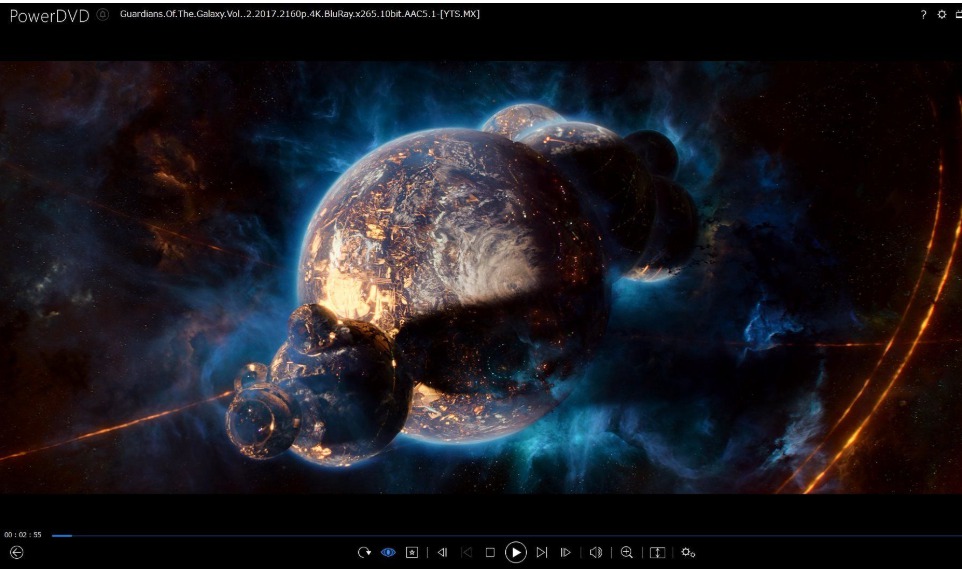This screenshot has height=569, width=962.
Task: Toggle the fit-to-screen aspect icon
Action: pyautogui.click(x=657, y=552)
